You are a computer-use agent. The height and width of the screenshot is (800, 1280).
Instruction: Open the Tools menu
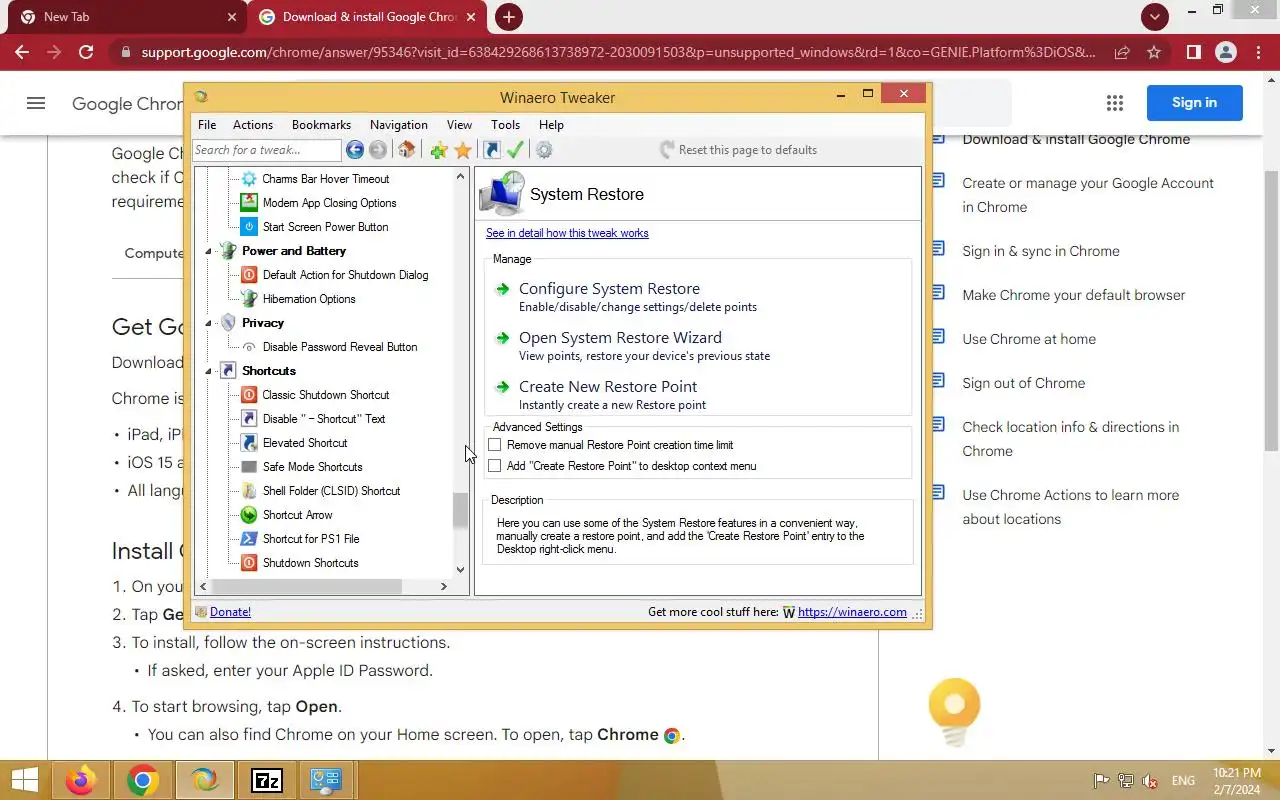click(x=505, y=125)
